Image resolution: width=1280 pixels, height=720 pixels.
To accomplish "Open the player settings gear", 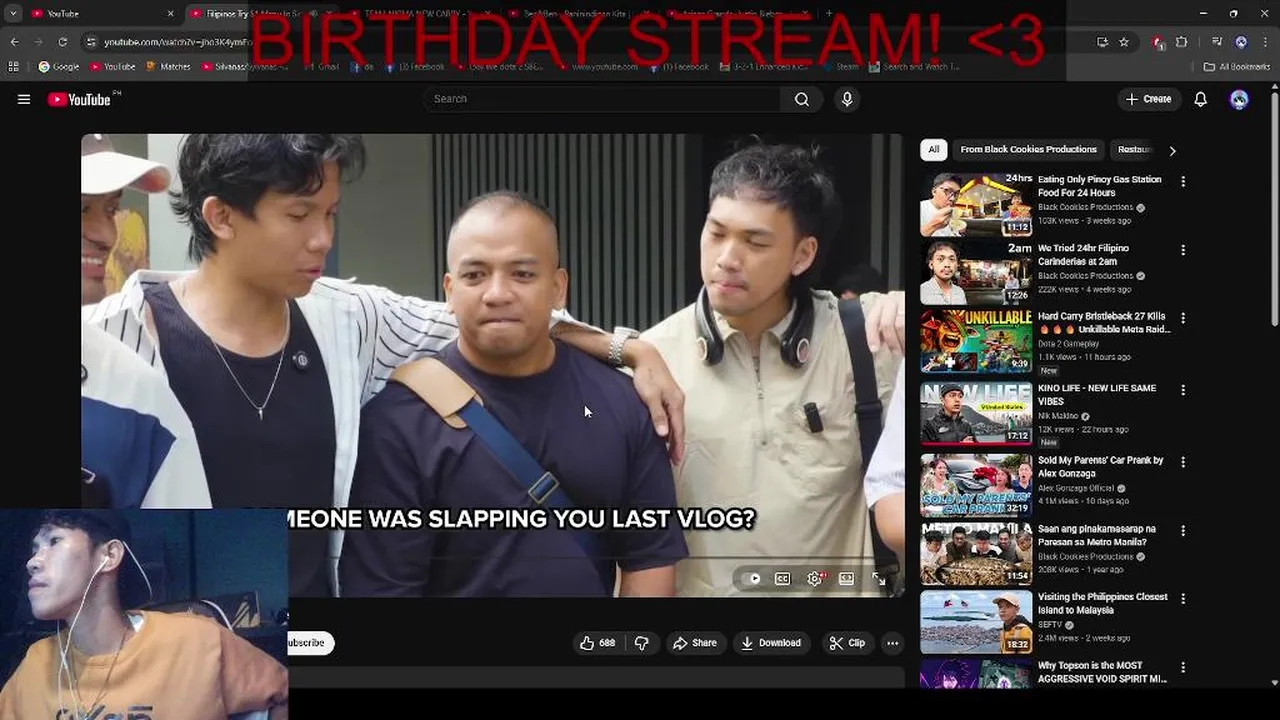I will (x=815, y=578).
